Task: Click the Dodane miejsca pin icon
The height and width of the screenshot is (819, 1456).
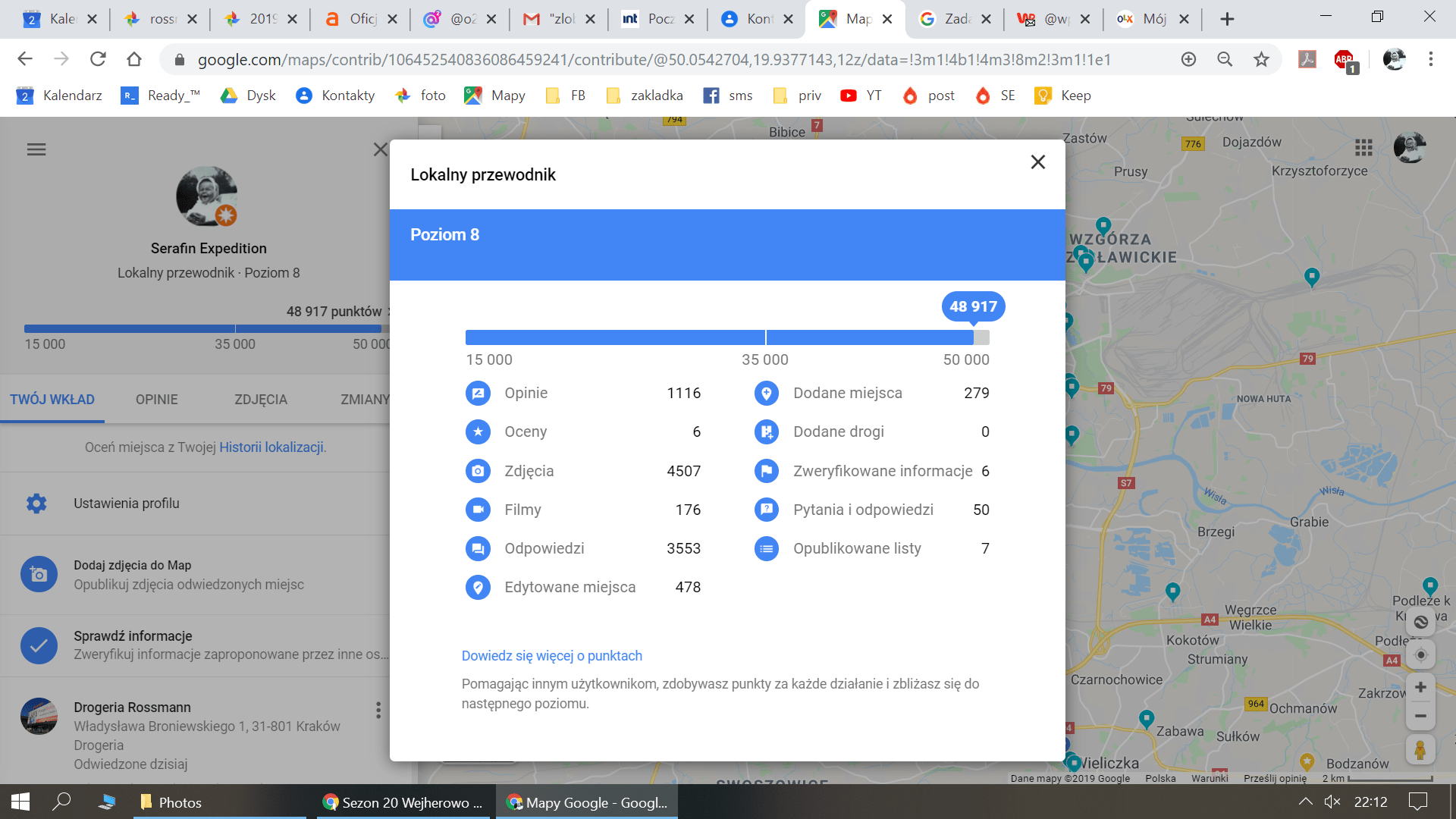Action: pos(766,393)
